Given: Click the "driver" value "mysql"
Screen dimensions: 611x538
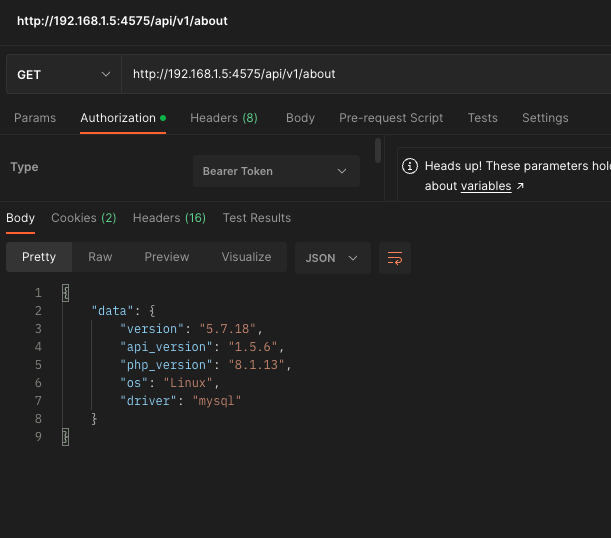Looking at the screenshot, I should coord(217,400).
